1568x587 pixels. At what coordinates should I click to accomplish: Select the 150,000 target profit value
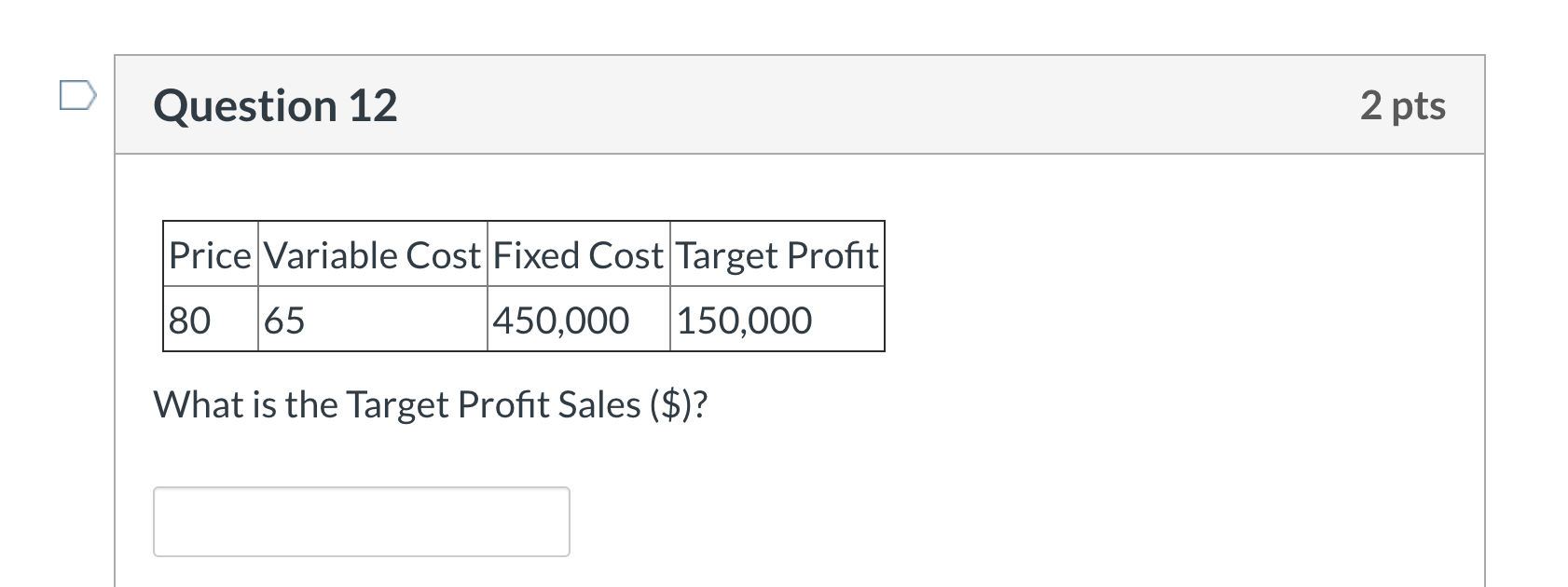coord(744,320)
